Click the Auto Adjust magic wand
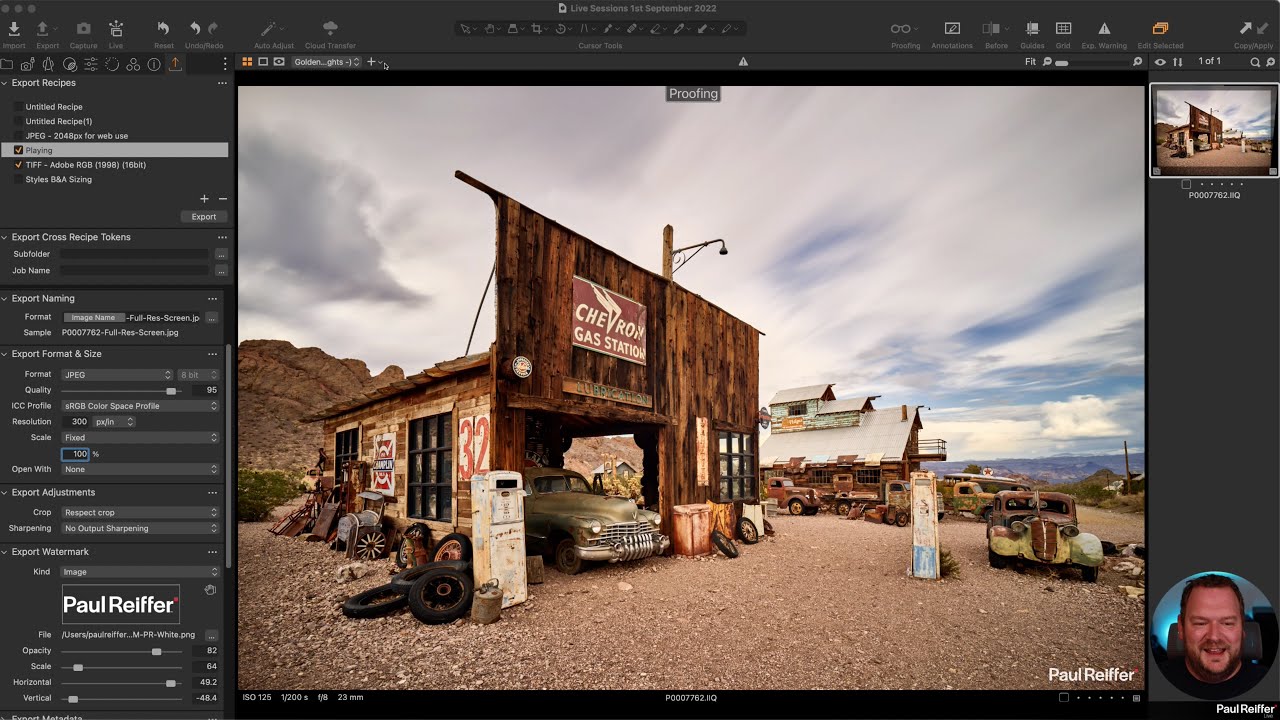 pyautogui.click(x=267, y=29)
